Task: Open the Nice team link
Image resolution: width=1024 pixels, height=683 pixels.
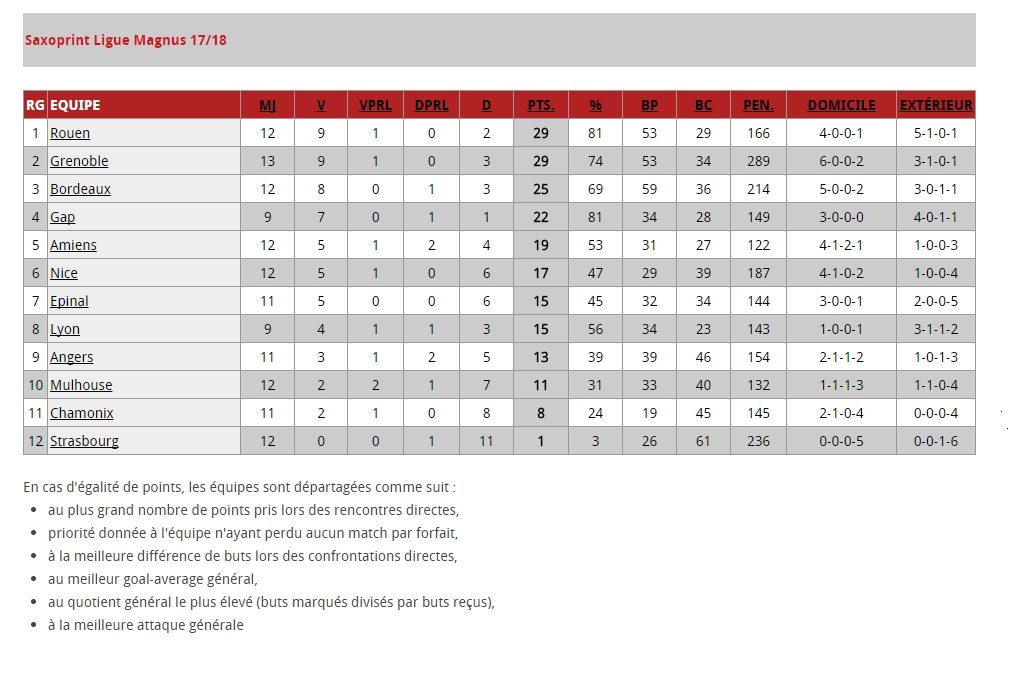Action: pos(64,273)
